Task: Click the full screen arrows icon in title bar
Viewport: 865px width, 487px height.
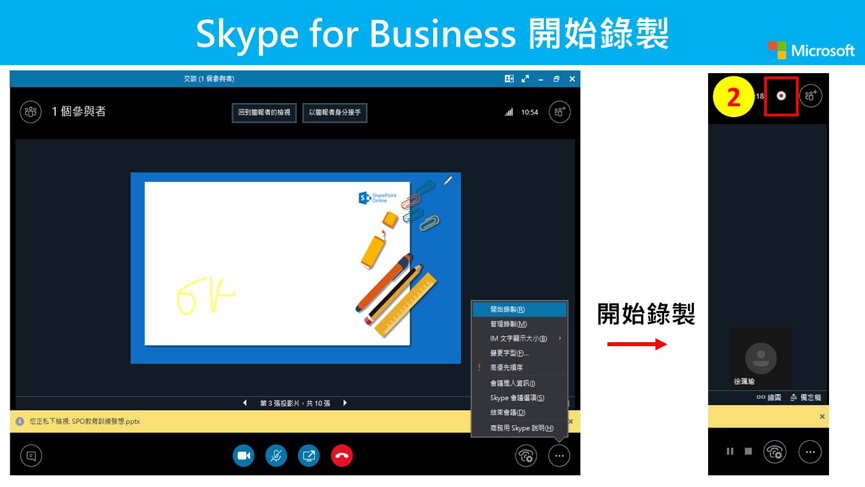Action: coord(525,79)
